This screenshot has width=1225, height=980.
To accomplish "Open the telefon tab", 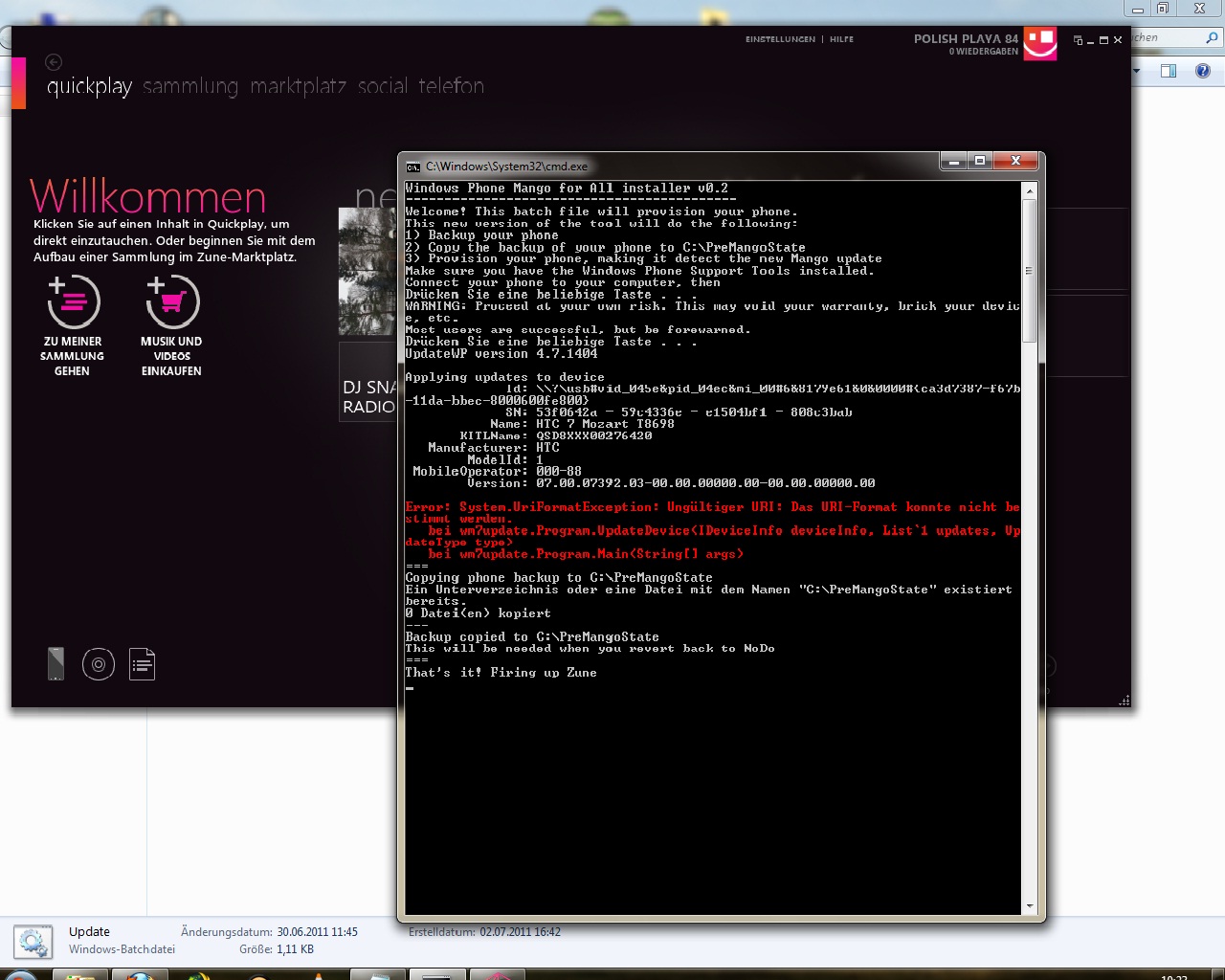I will click(451, 86).
